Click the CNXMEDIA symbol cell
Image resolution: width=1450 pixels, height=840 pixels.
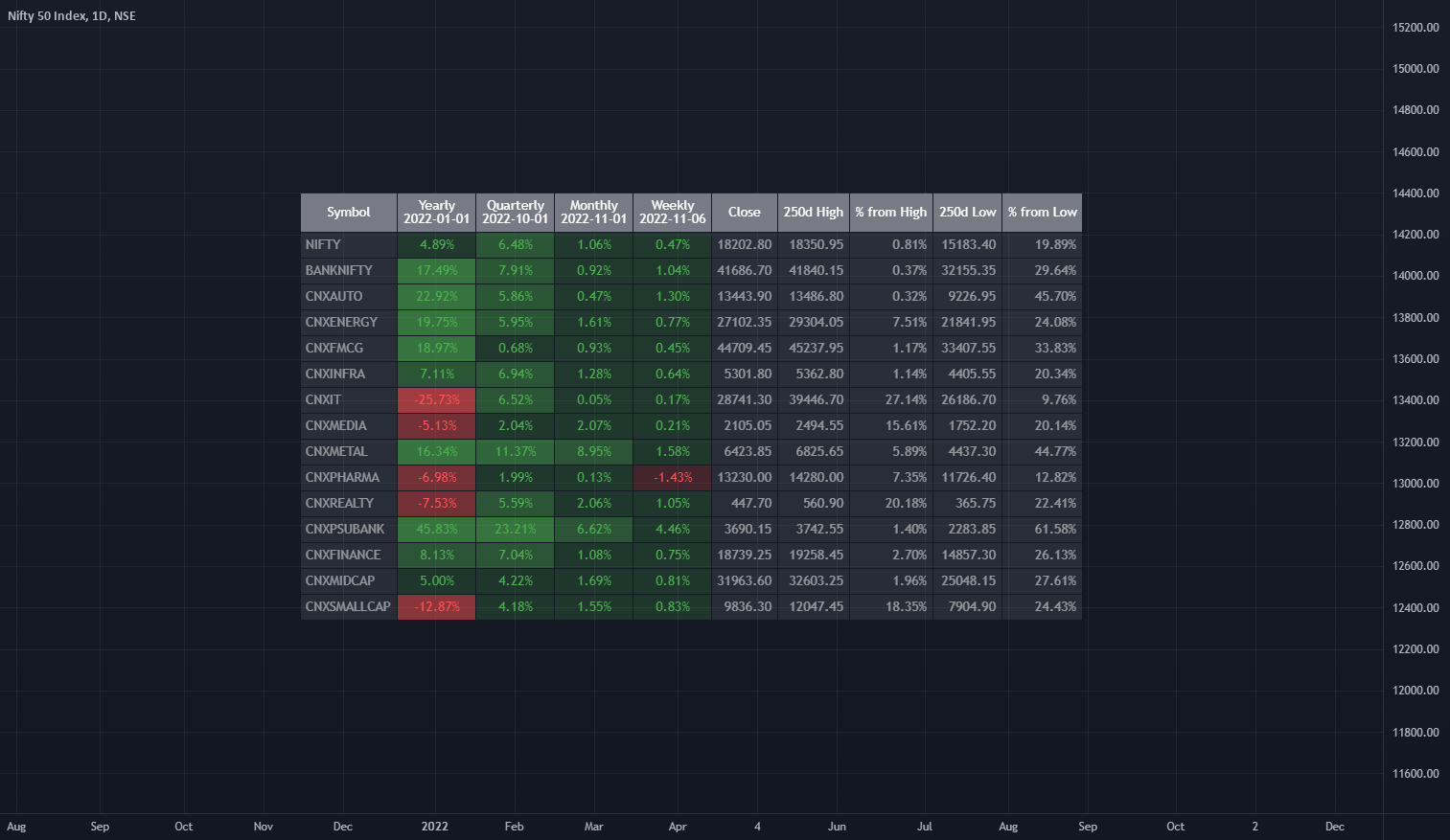pos(349,426)
